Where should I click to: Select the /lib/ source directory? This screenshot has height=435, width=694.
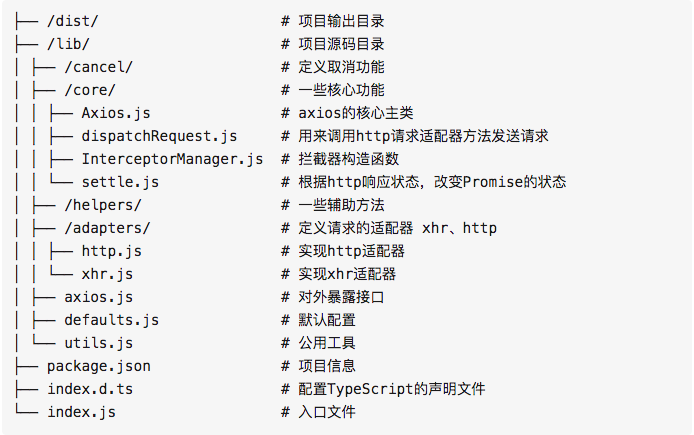pos(68,44)
